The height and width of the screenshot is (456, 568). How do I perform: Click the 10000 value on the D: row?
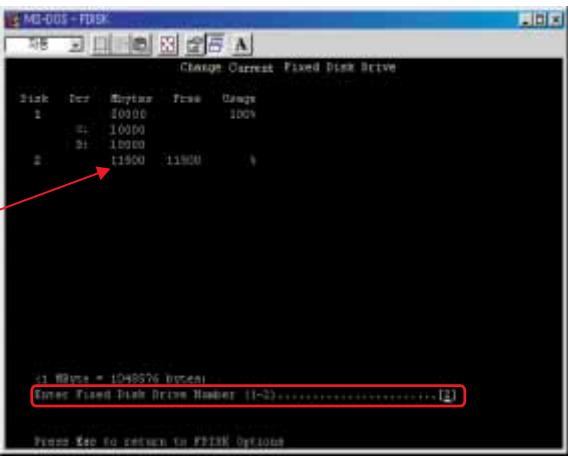click(x=127, y=145)
